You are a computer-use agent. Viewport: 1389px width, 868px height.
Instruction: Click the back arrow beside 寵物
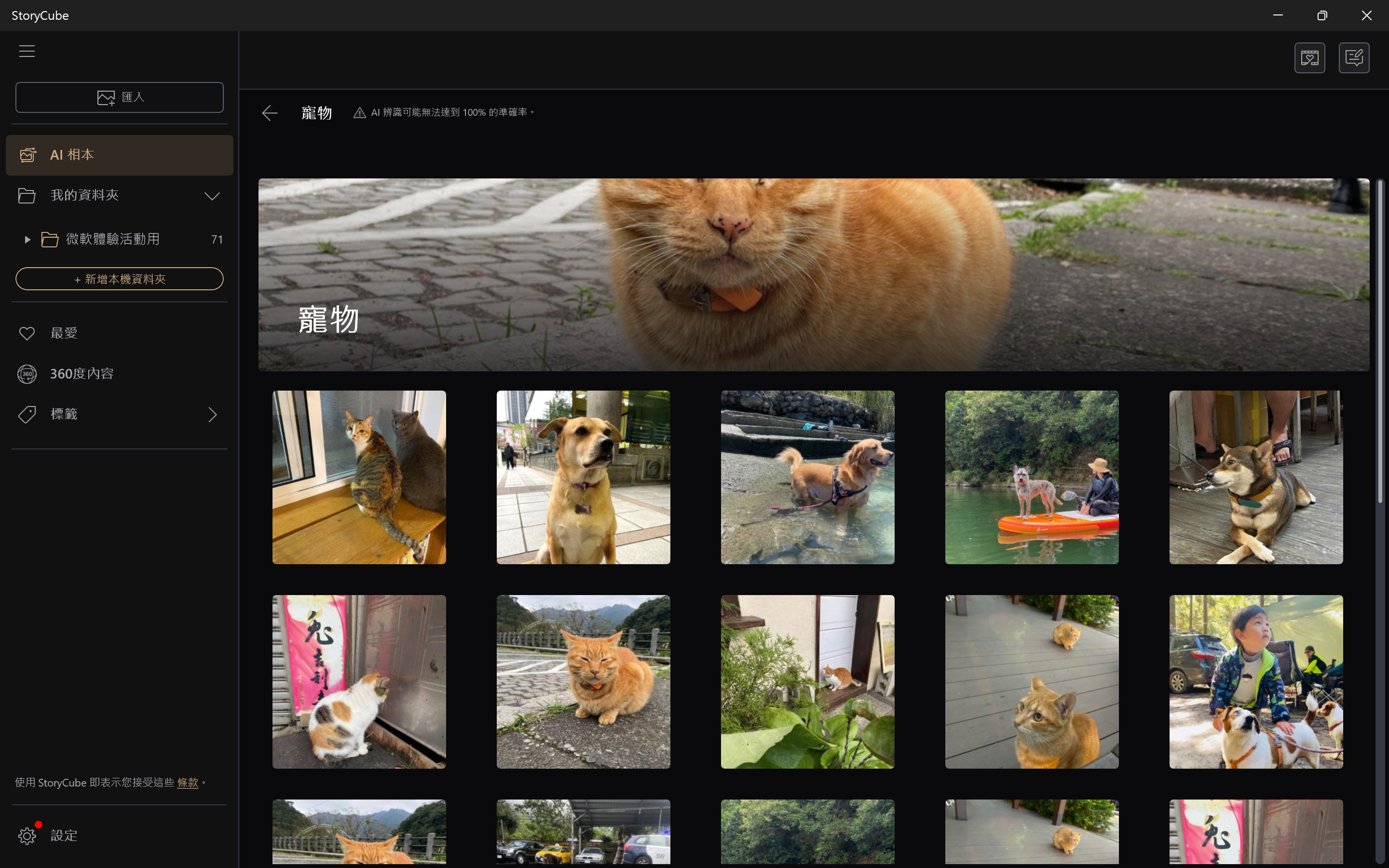coord(270,112)
